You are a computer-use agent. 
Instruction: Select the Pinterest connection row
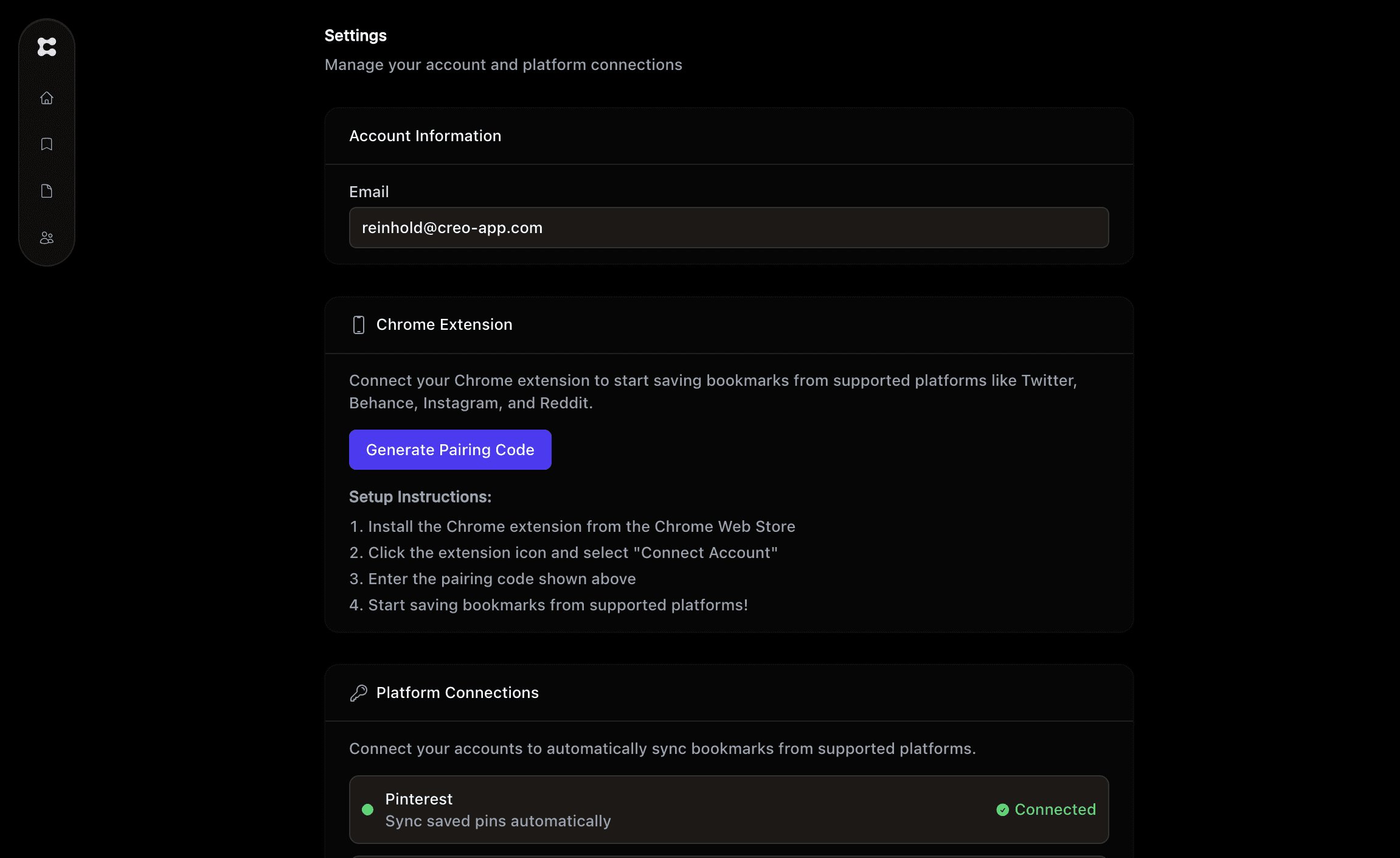729,810
